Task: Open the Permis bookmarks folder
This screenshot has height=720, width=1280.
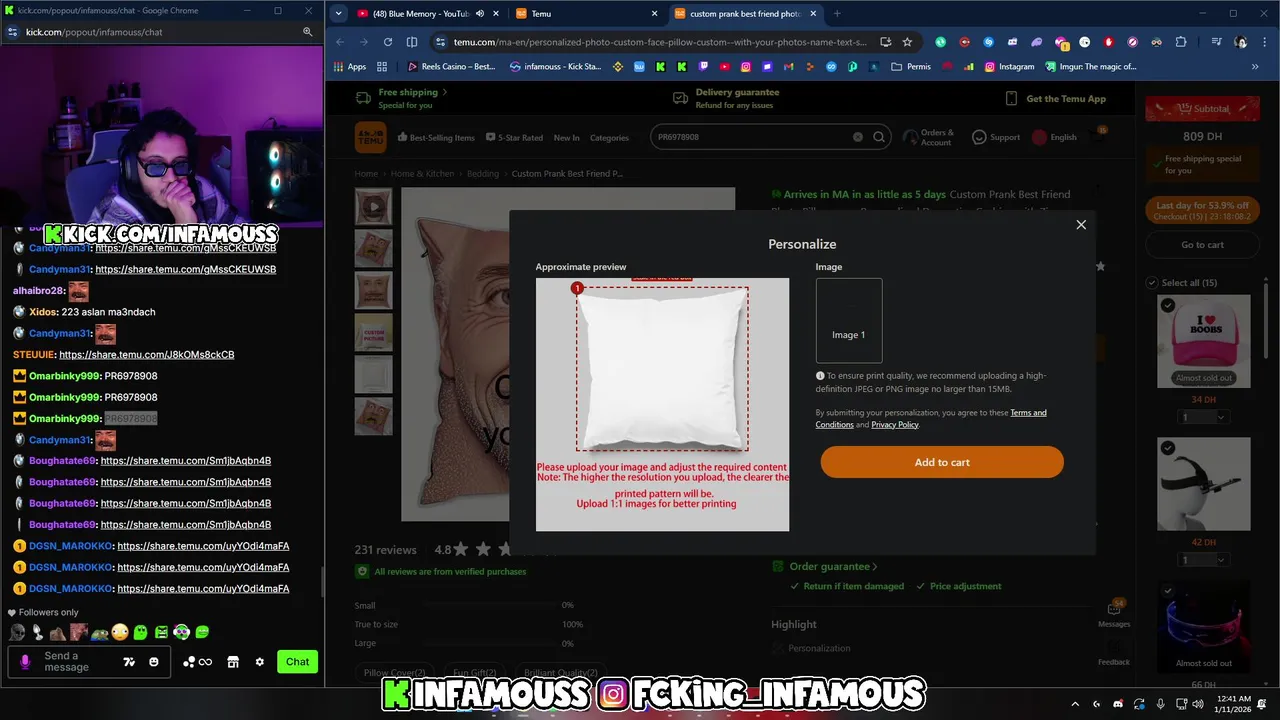Action: (x=910, y=67)
